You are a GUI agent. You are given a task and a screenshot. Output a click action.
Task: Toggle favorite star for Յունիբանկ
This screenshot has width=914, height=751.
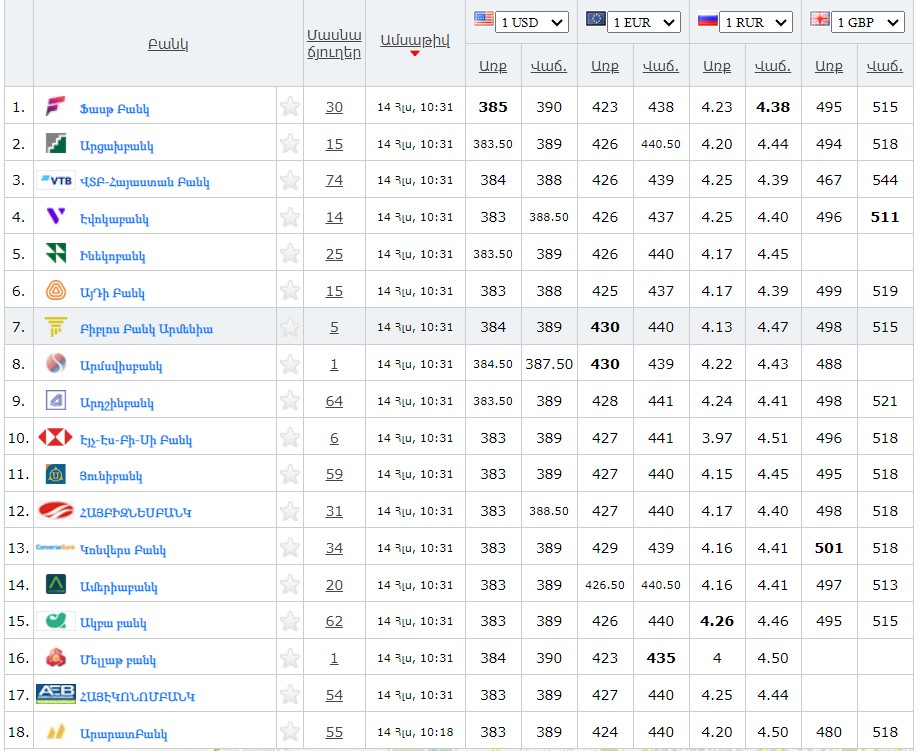click(x=290, y=474)
